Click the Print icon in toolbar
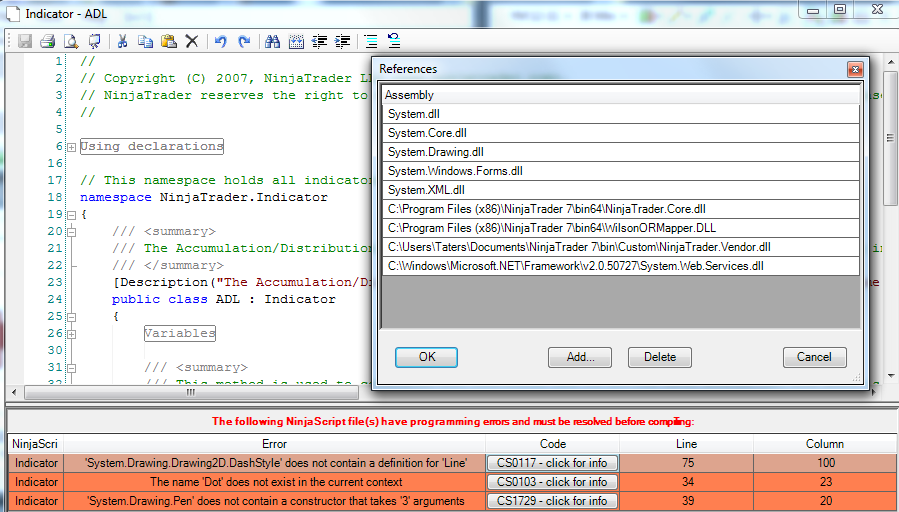899x512 pixels. click(x=48, y=41)
